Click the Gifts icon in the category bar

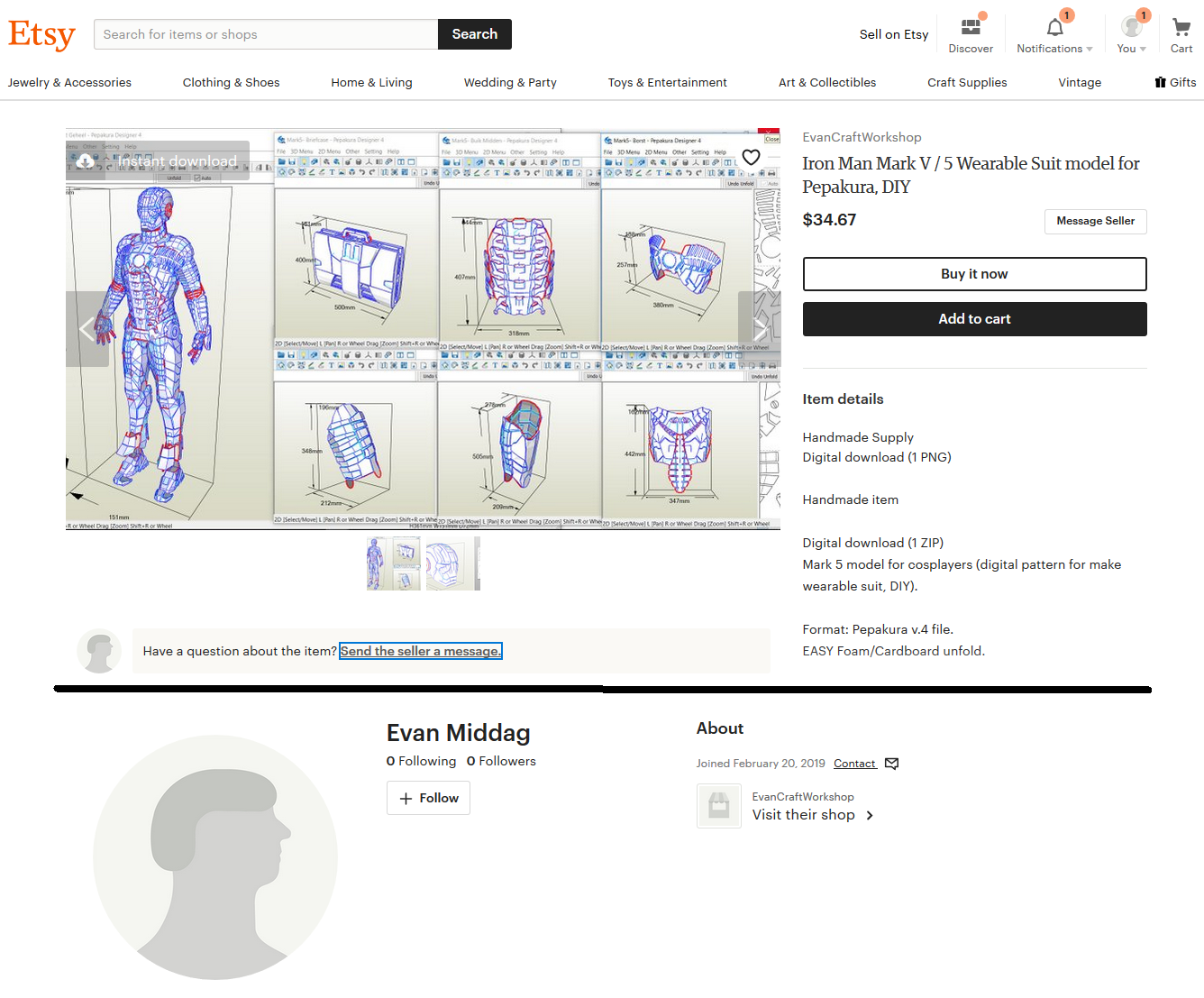point(1161,82)
